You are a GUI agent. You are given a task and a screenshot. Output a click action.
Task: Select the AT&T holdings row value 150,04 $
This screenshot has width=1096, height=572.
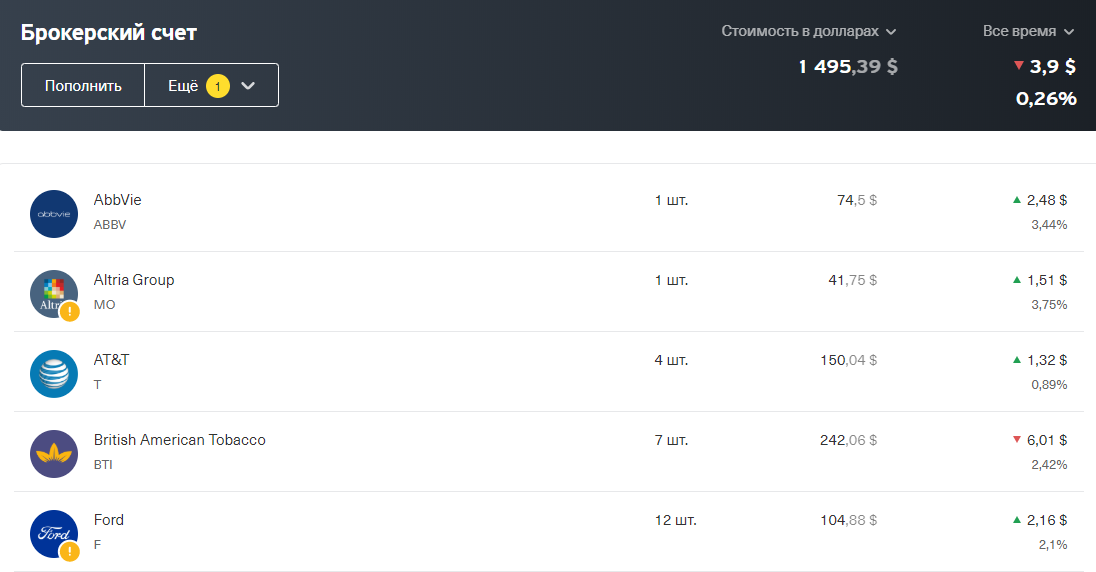(x=848, y=360)
